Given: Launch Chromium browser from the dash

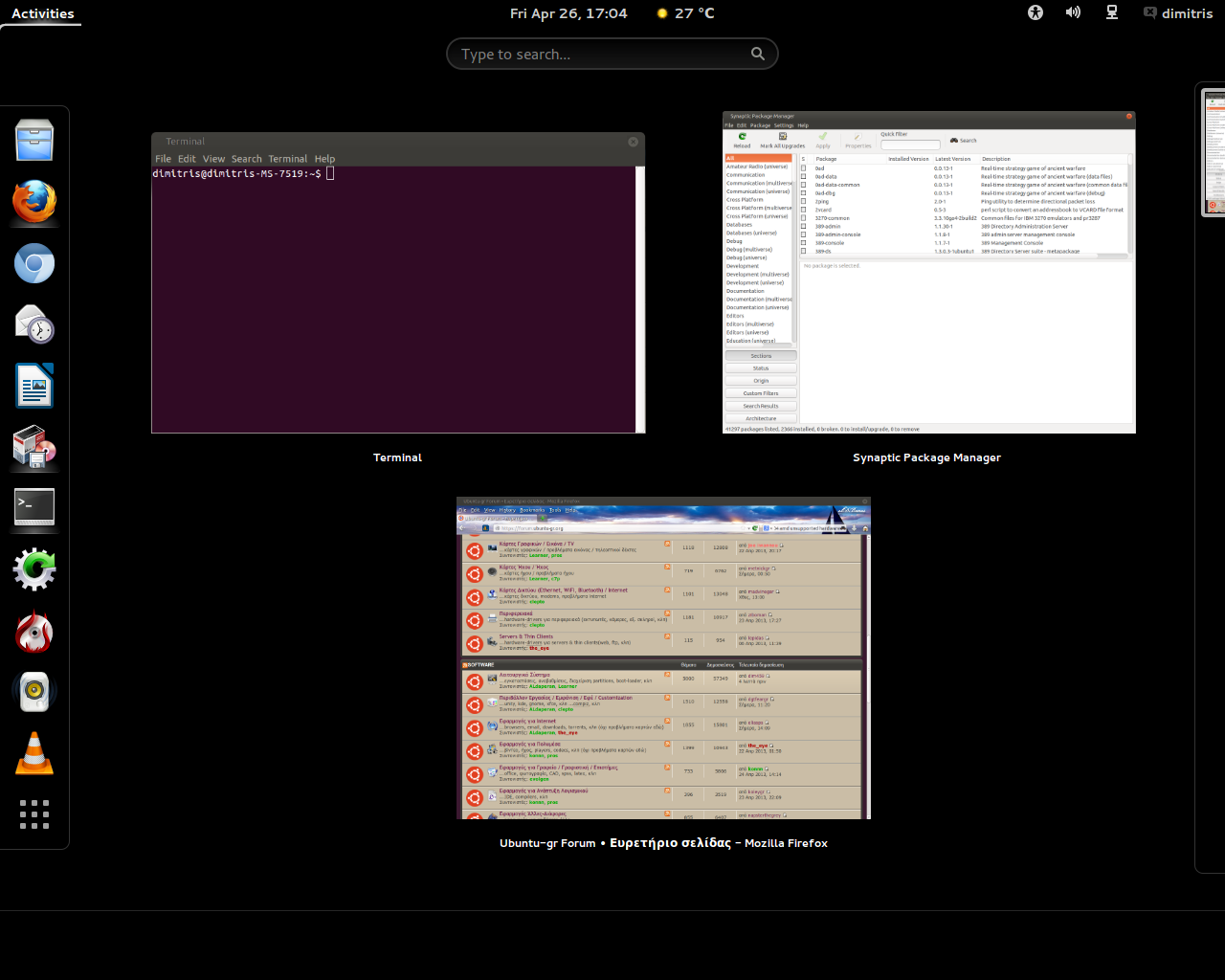Looking at the screenshot, I should (34, 263).
